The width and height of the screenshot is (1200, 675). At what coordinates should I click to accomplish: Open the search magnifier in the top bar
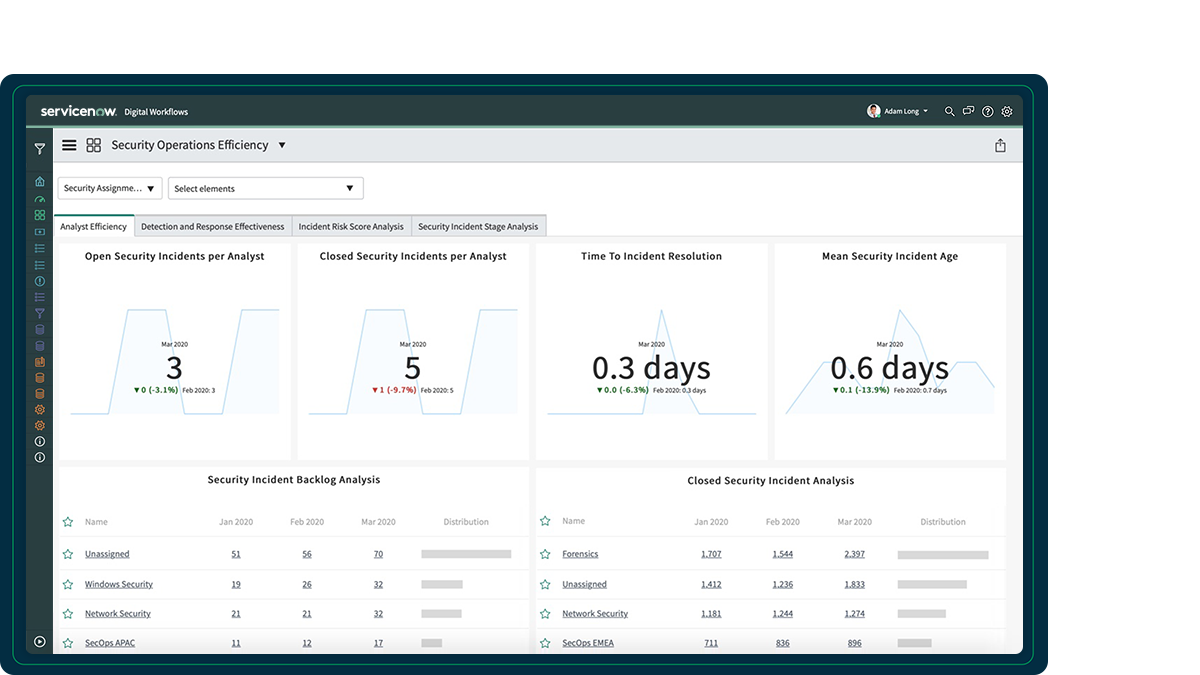[x=949, y=112]
